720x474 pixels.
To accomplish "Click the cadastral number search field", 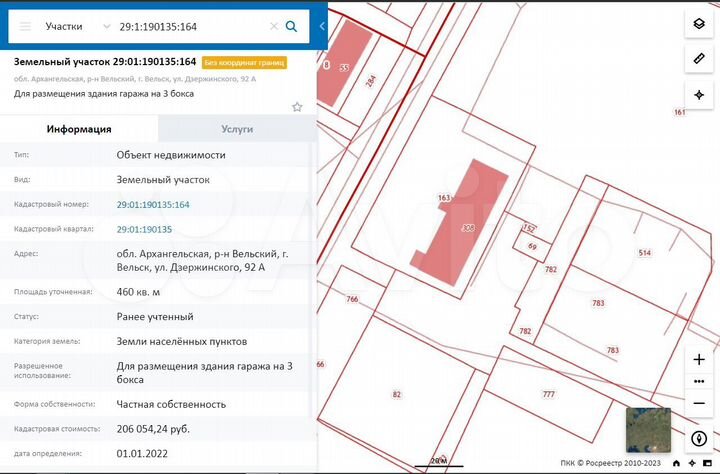I will (x=190, y=26).
